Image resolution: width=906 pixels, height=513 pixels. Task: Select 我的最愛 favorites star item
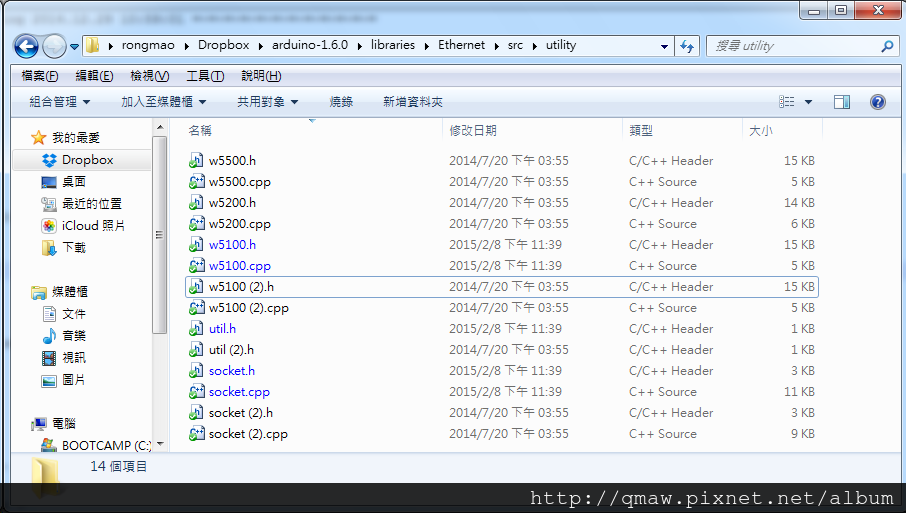65,137
